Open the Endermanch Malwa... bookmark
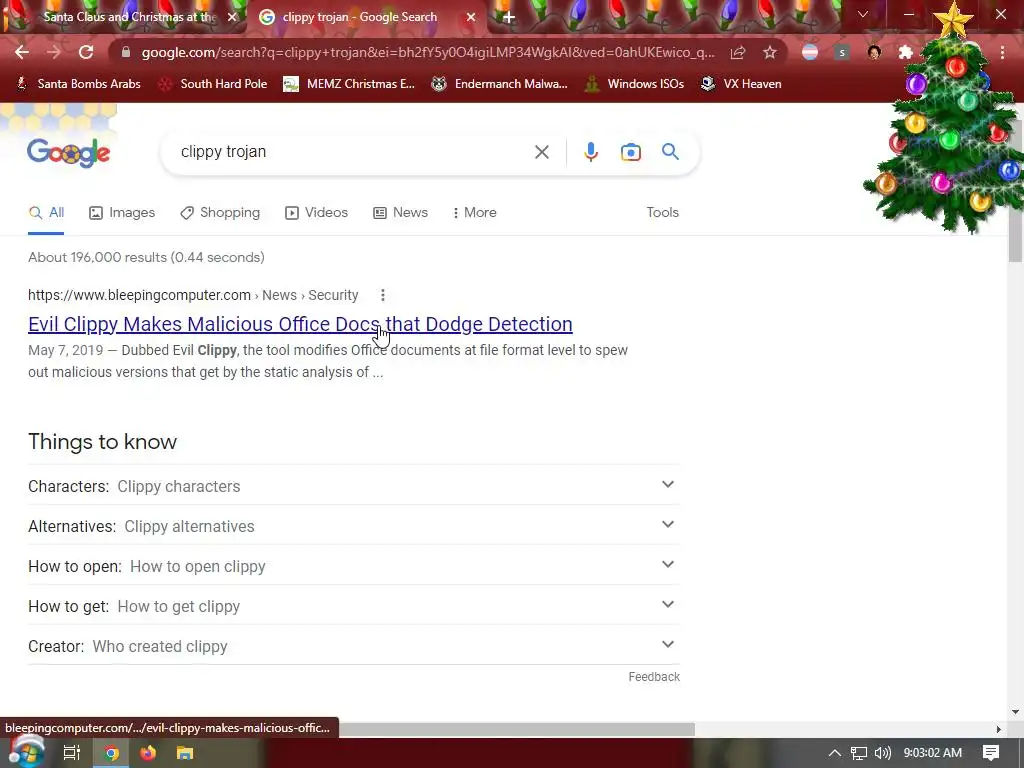The width and height of the screenshot is (1024, 768). coord(499,84)
